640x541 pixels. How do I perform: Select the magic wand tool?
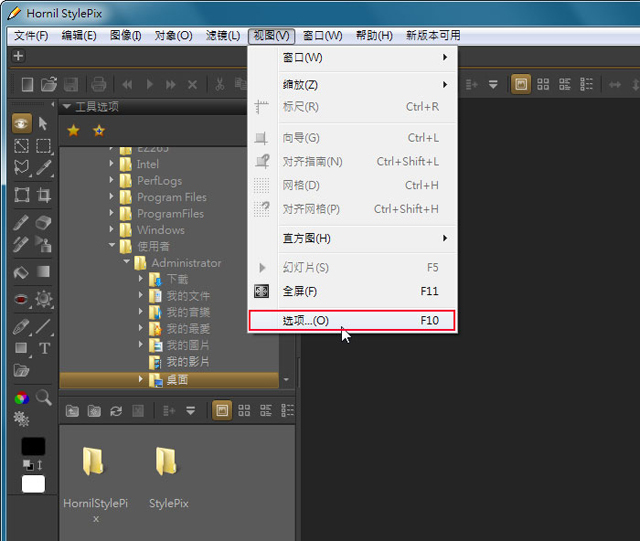click(43, 168)
